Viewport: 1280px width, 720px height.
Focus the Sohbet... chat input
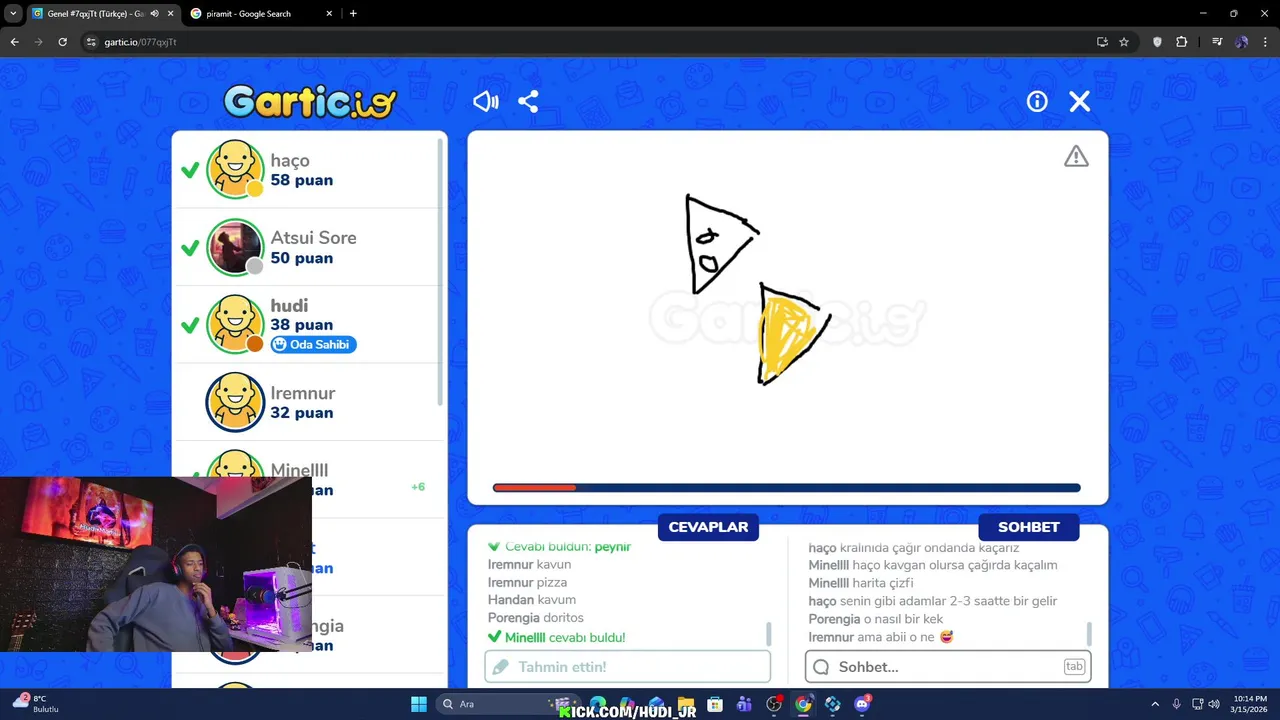948,667
